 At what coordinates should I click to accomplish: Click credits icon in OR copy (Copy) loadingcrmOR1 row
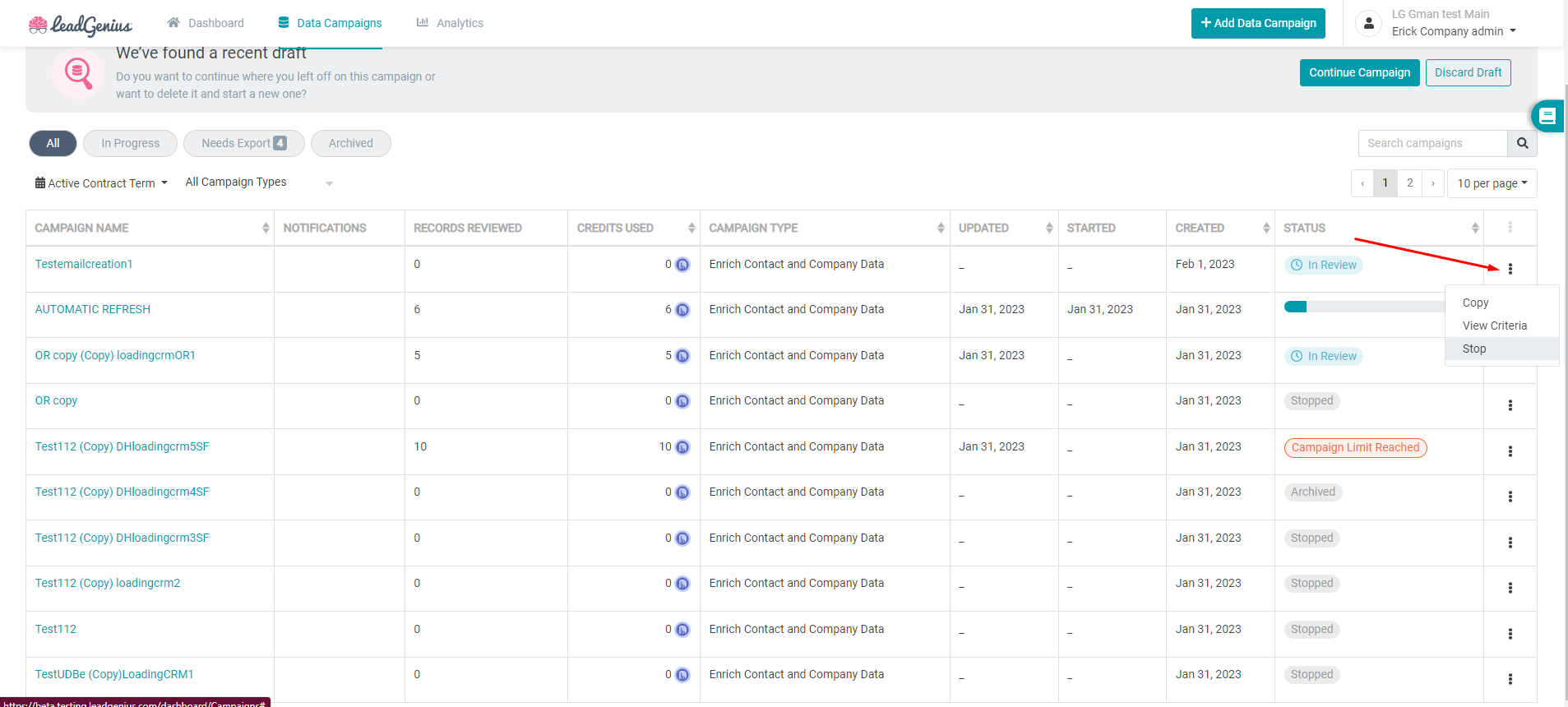(682, 356)
